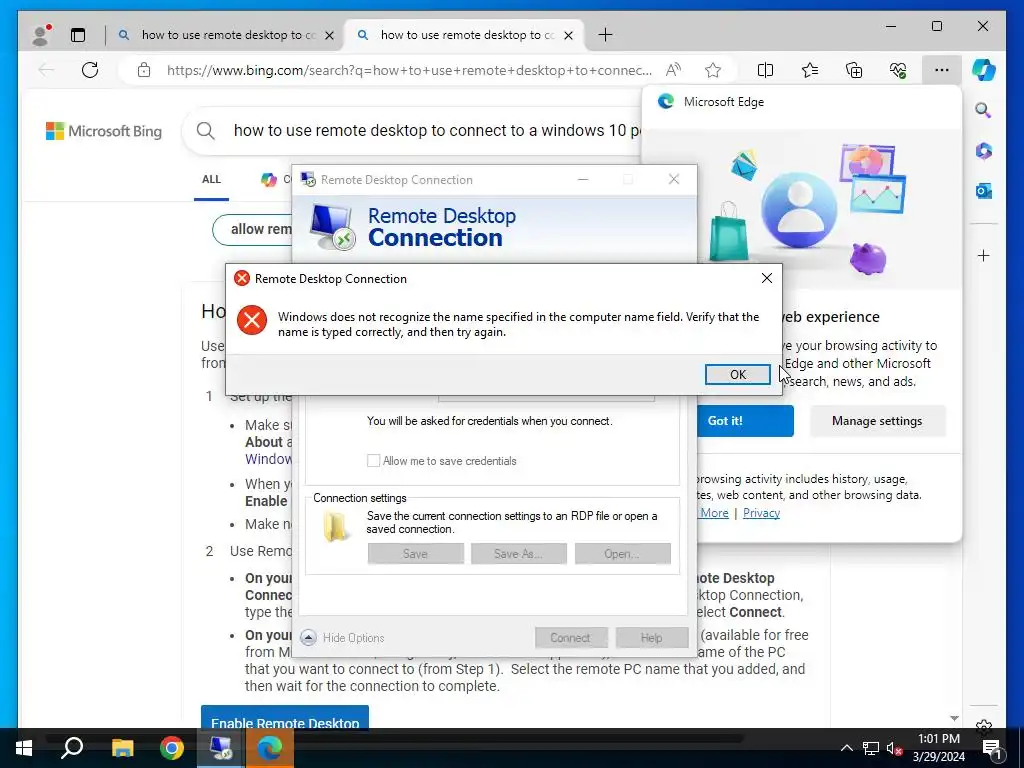Click the Edge address bar URL
This screenshot has height=768, width=1024.
coord(409,70)
